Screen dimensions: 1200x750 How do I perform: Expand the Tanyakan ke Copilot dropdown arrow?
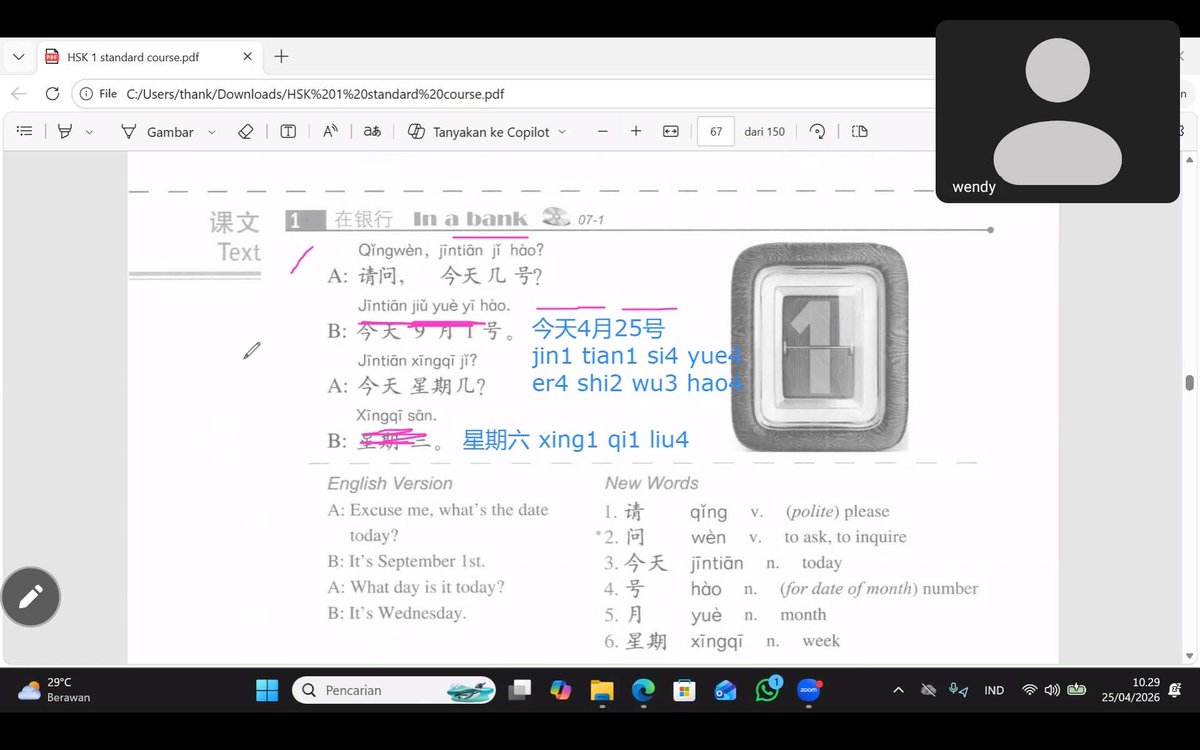pyautogui.click(x=561, y=132)
